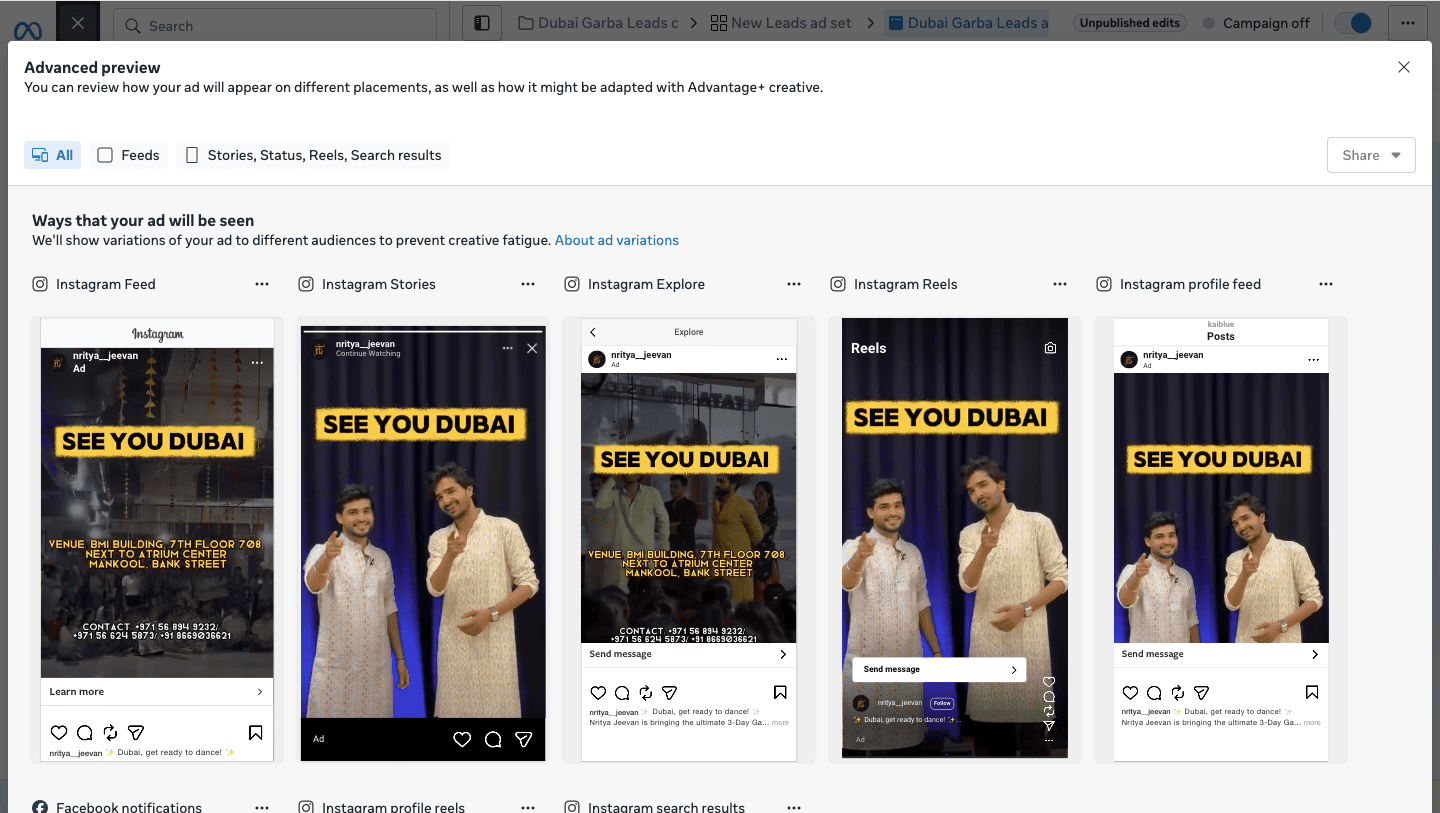This screenshot has height=813, width=1440.
Task: Click the Instagram Reels preview ad image
Action: [955, 538]
